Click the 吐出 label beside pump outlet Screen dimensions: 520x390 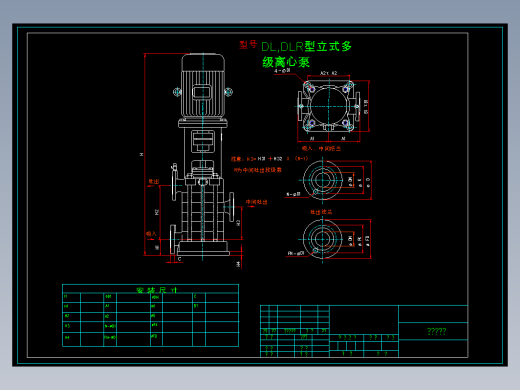tap(154, 181)
